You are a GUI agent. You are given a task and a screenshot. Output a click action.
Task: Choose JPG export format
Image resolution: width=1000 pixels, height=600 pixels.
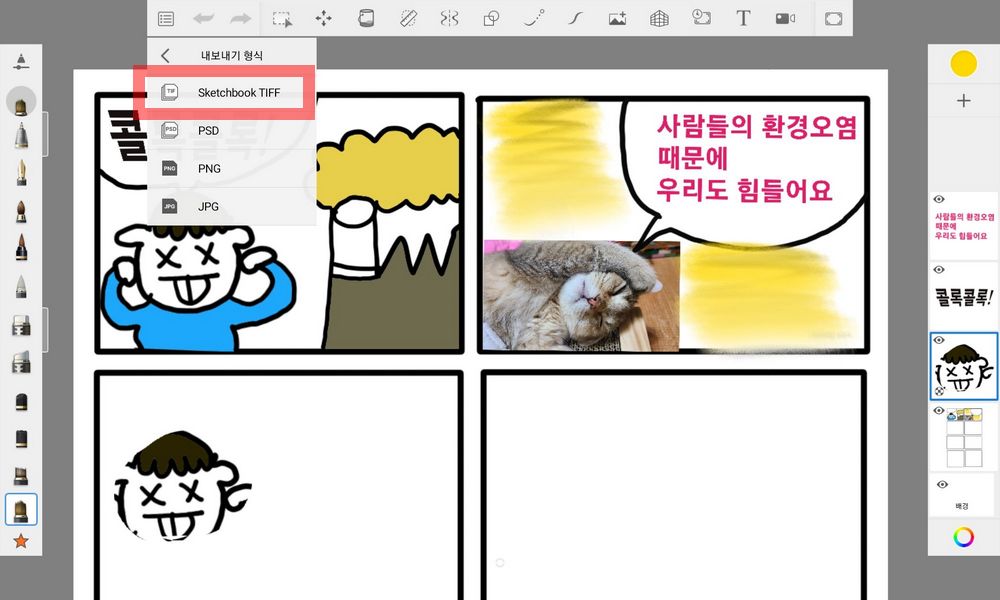232,206
